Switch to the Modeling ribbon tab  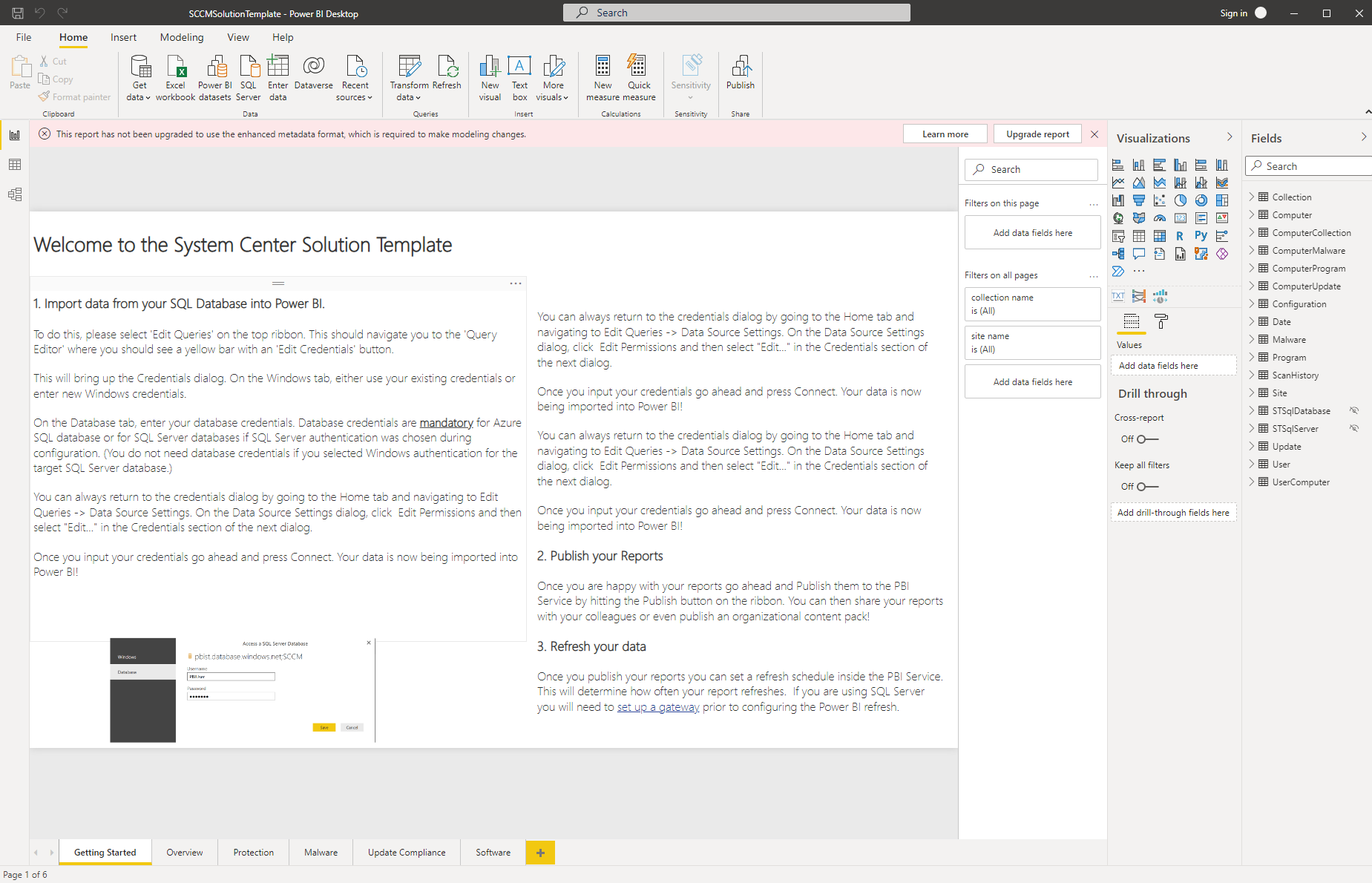182,37
